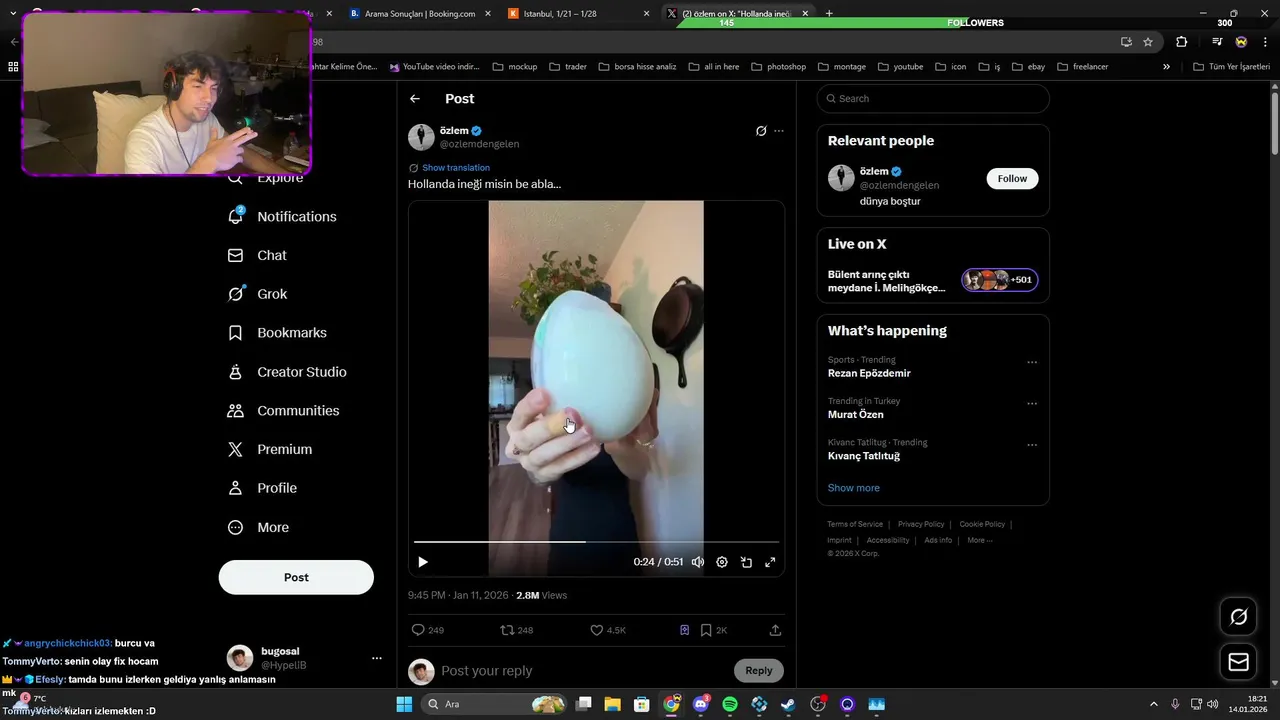Open Spotify from taskbar
1280x720 pixels.
pos(730,704)
